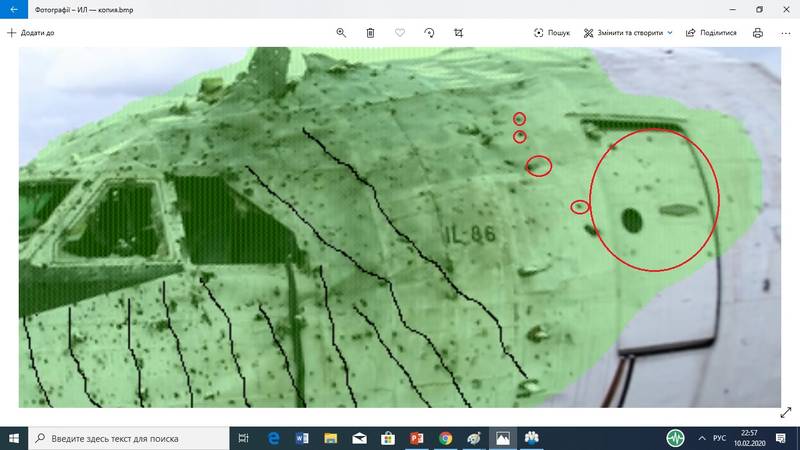Open the people-group app on taskbar
Image resolution: width=800 pixels, height=450 pixels.
[x=532, y=438]
